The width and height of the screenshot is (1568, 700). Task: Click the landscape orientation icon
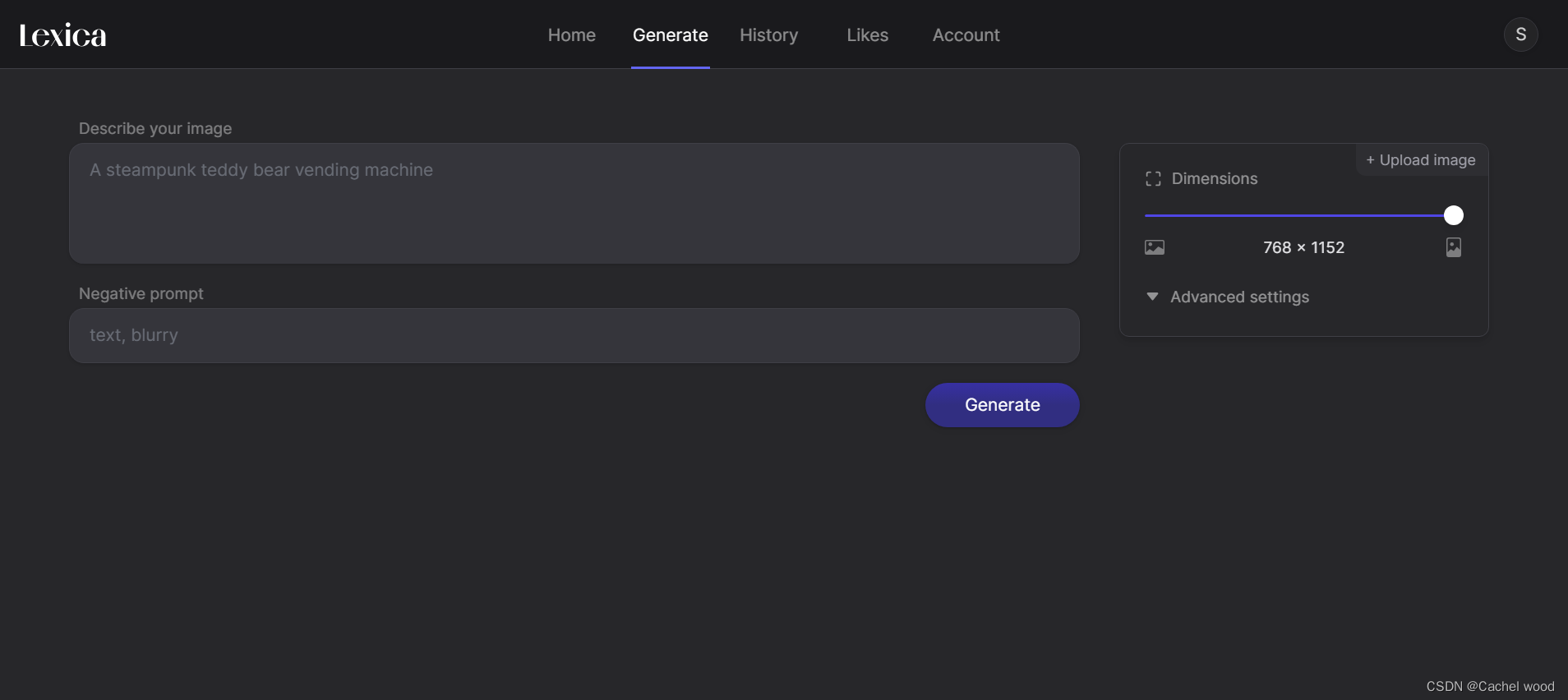click(1155, 247)
